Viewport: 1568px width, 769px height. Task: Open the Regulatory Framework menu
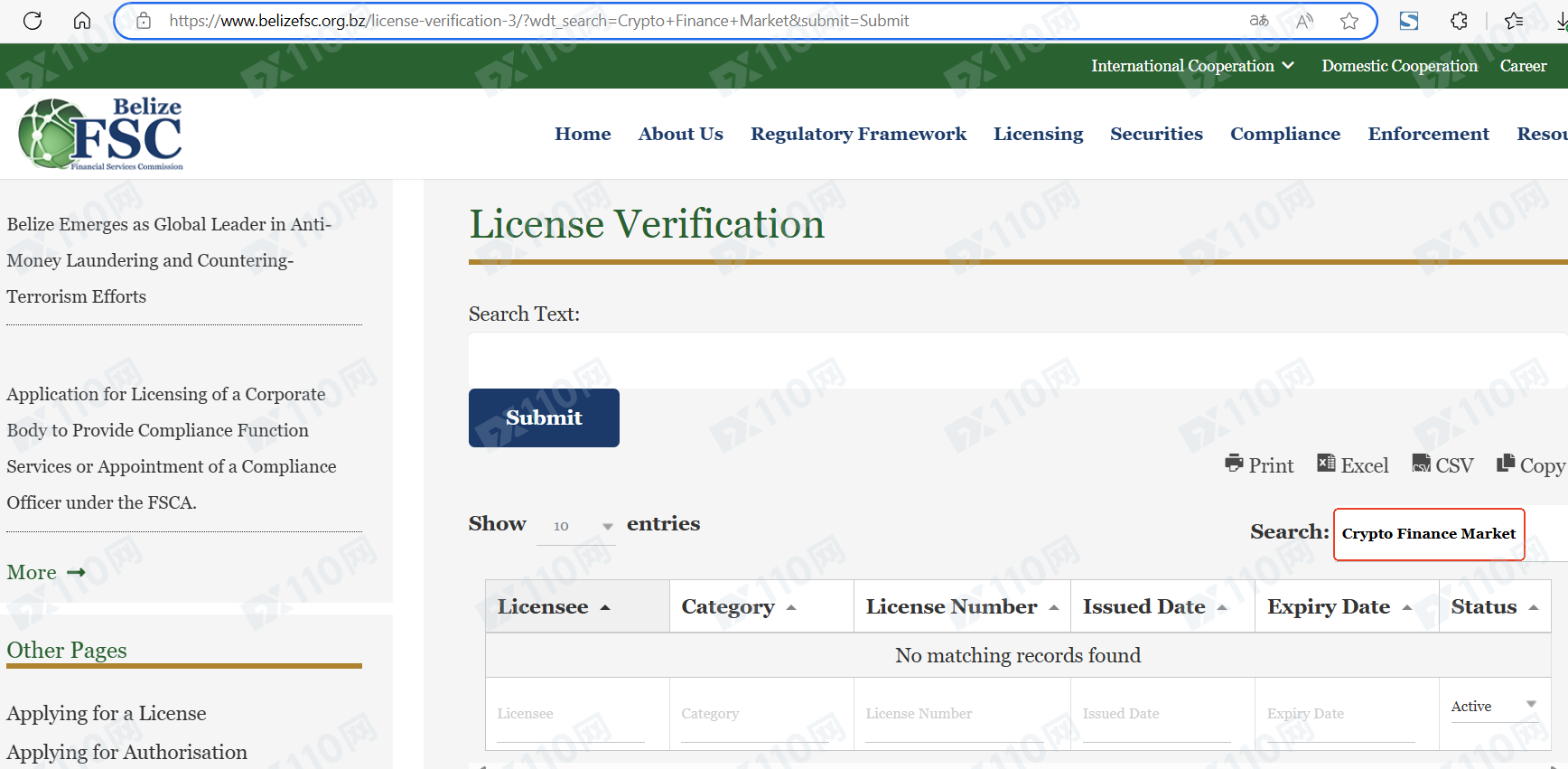[858, 134]
